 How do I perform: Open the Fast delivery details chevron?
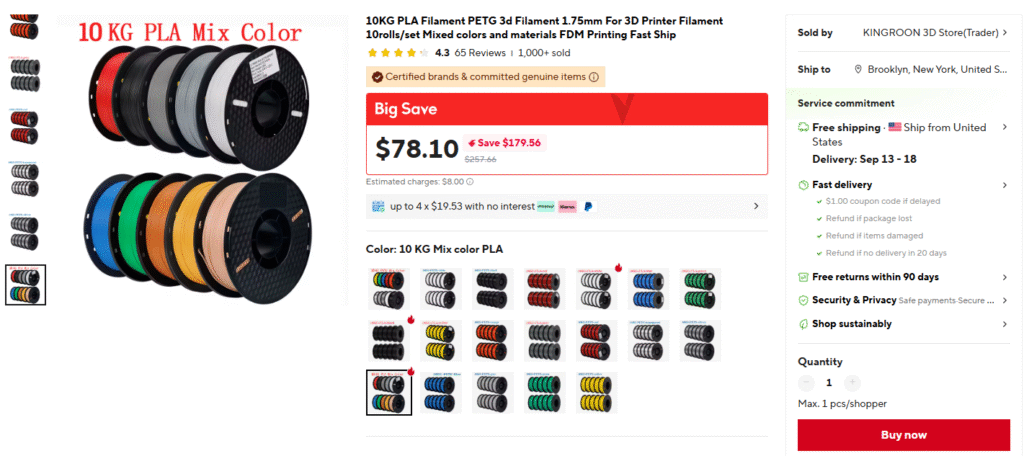1005,186
